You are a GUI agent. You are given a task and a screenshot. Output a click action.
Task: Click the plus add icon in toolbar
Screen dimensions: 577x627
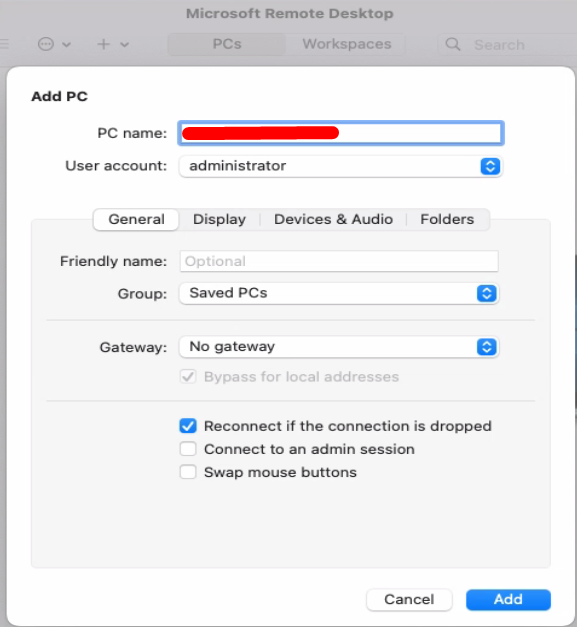click(x=104, y=44)
